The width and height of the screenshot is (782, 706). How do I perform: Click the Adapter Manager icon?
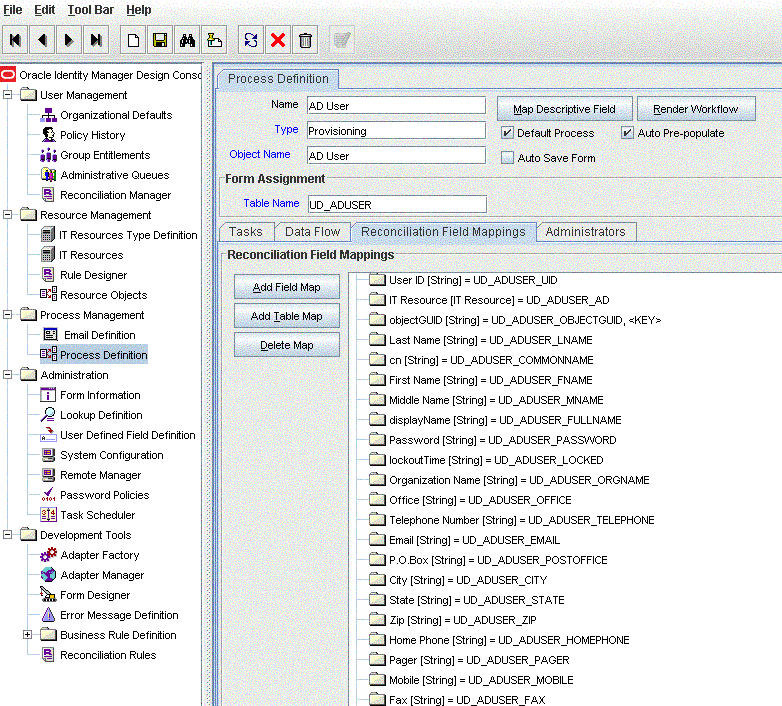pyautogui.click(x=48, y=575)
